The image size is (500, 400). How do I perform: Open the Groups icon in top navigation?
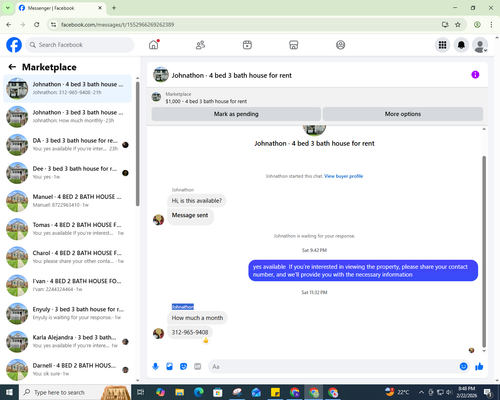tap(340, 45)
